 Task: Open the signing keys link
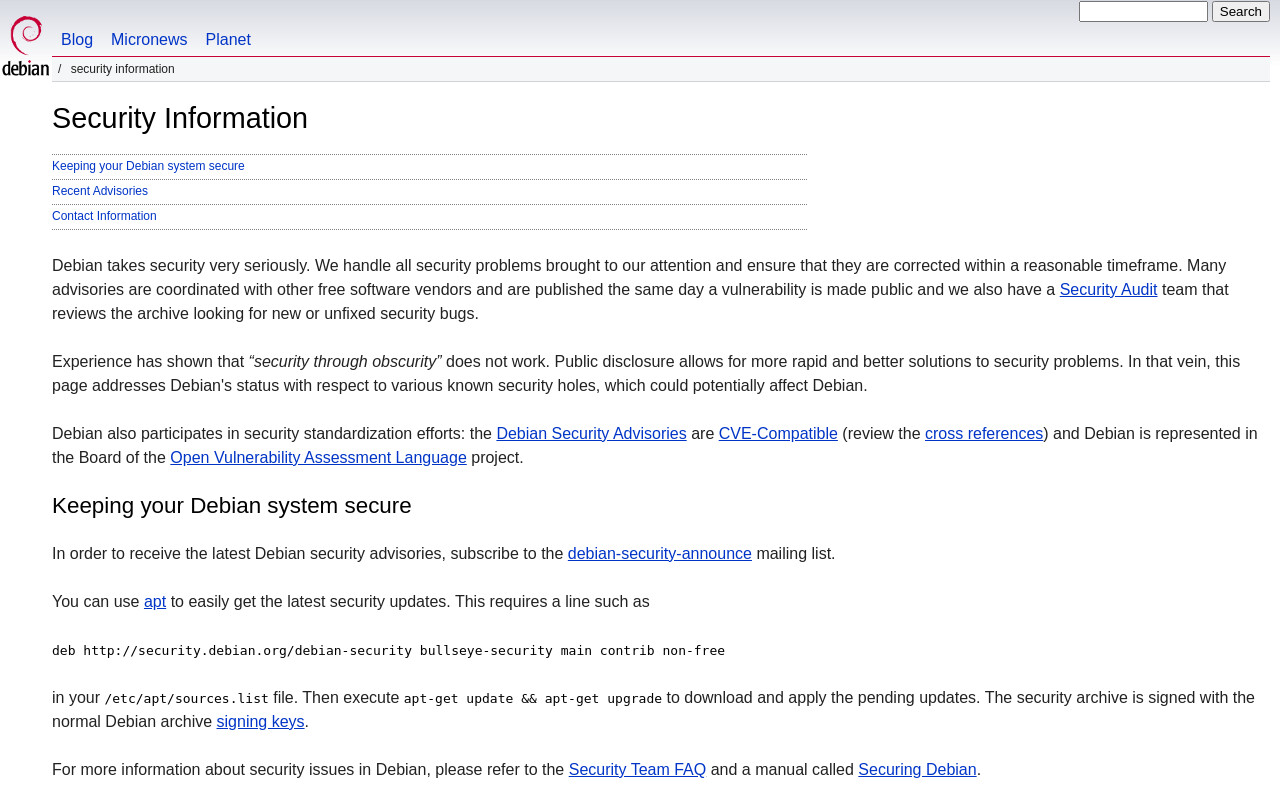(260, 722)
